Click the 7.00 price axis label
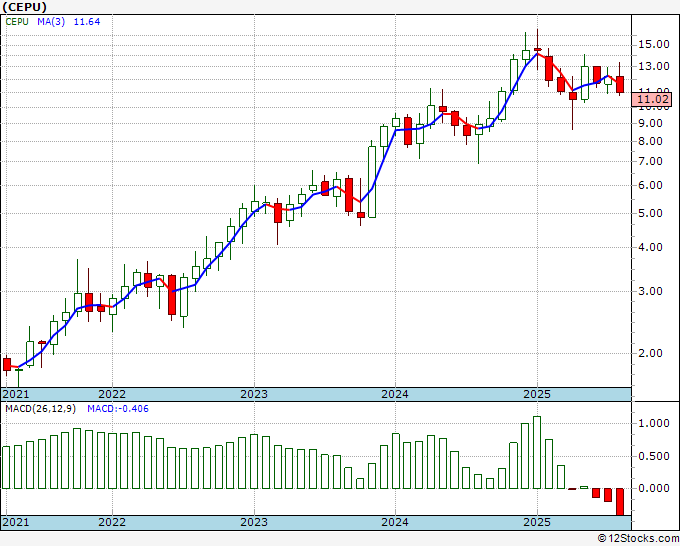Image resolution: width=680 pixels, height=546 pixels. point(651,161)
